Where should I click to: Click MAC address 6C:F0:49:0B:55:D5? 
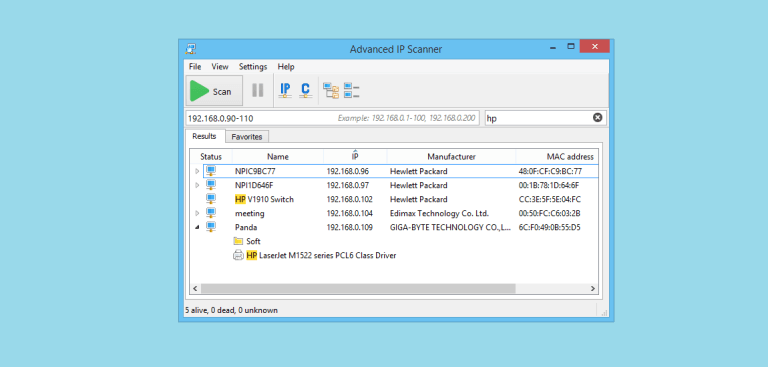[x=550, y=227]
